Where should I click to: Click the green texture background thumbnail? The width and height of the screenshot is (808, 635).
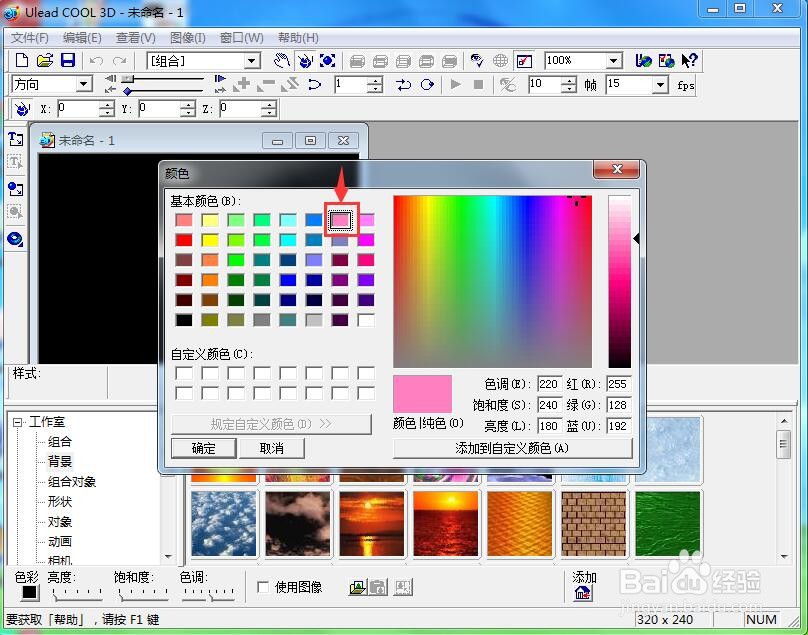click(668, 524)
